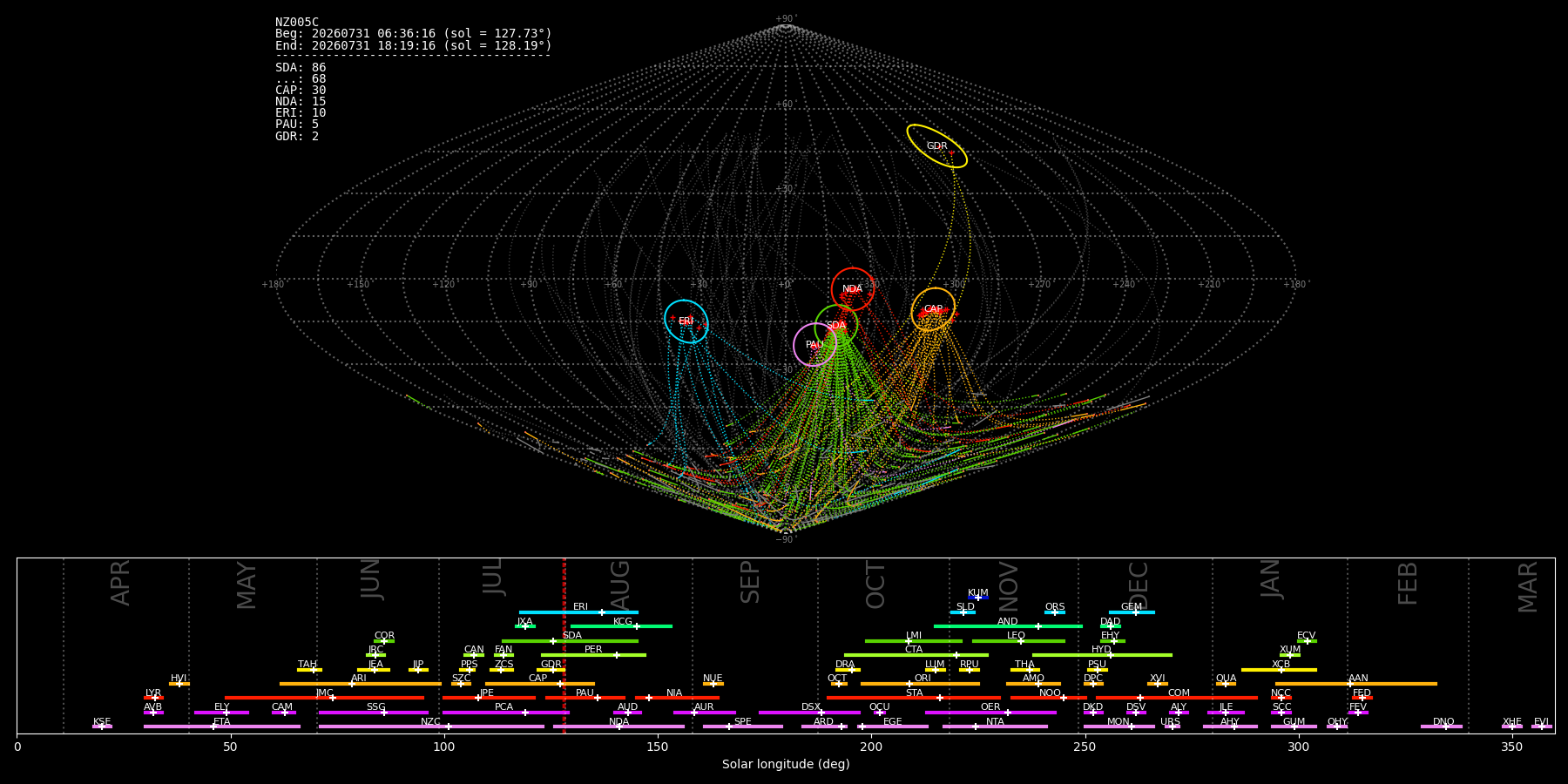Screen dimensions: 1568x784
Task: Click the Solar longitude axis label
Action: pos(786,764)
